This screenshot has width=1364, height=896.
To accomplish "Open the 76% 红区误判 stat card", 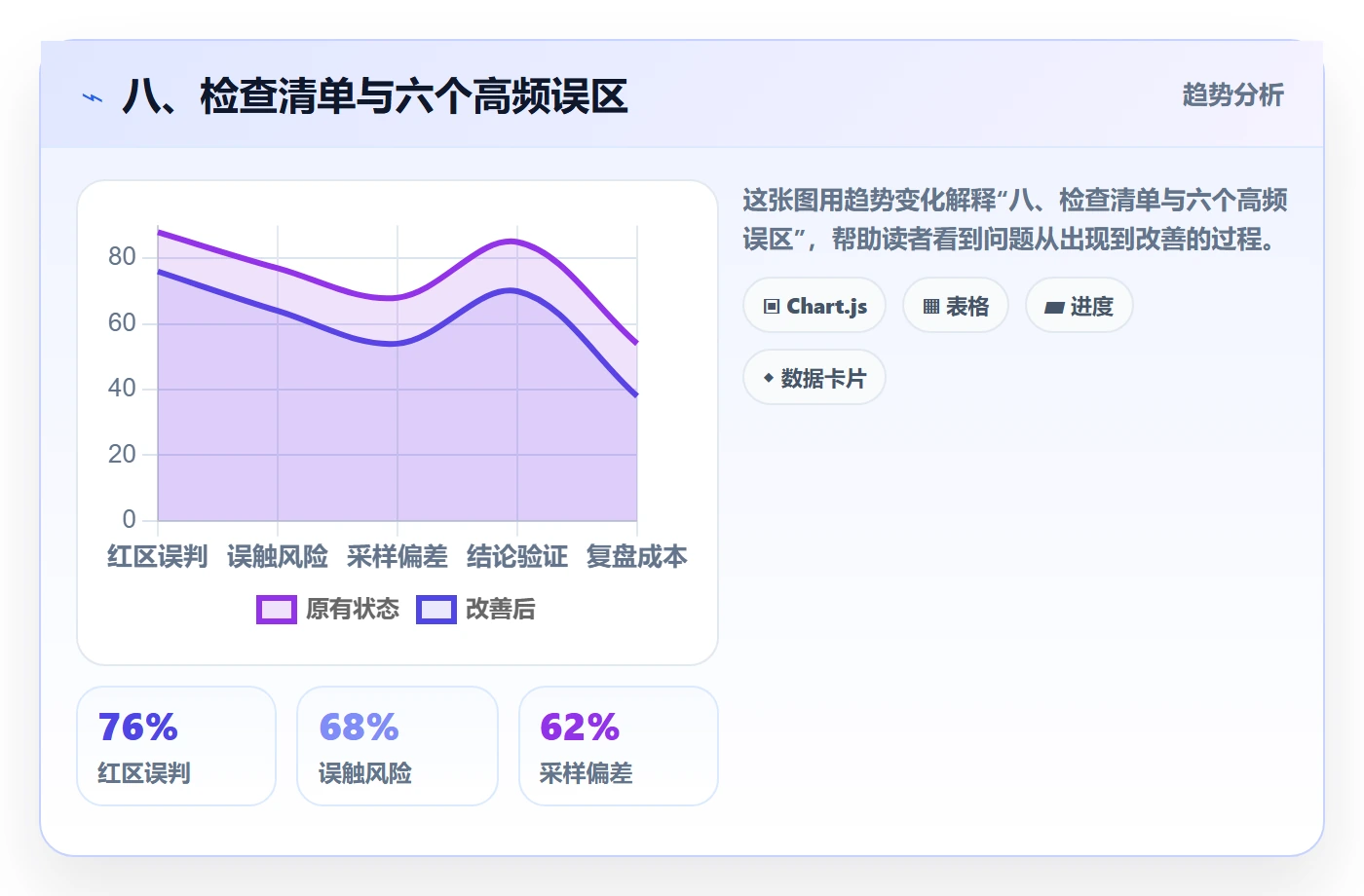I will coord(176,746).
